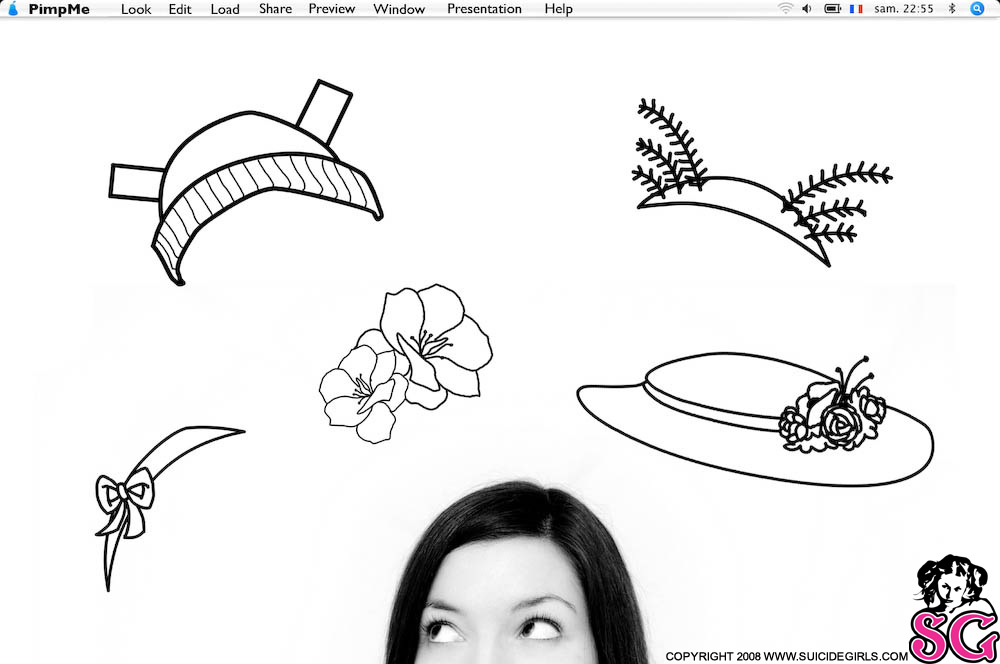Screen dimensions: 1000x664
Task: Click the SG logo
Action: point(953,609)
